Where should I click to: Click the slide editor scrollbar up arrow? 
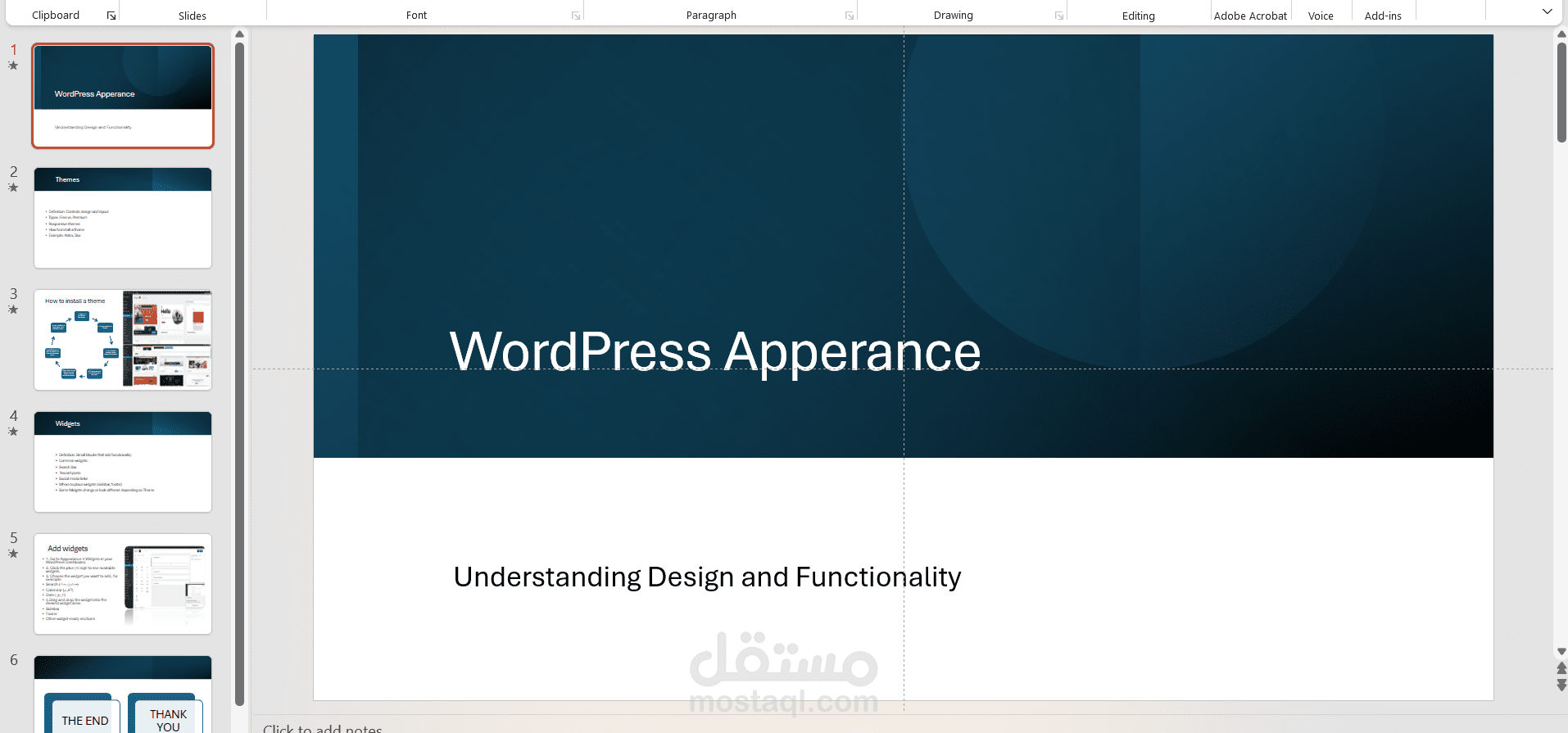click(1561, 34)
